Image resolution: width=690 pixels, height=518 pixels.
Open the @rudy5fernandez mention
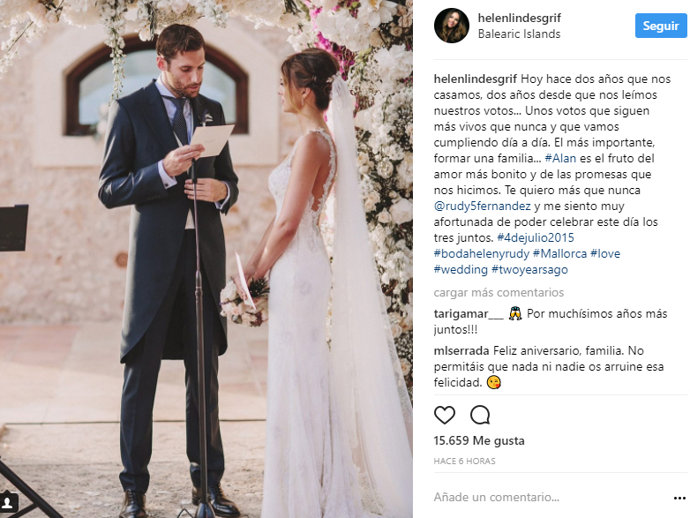point(482,206)
